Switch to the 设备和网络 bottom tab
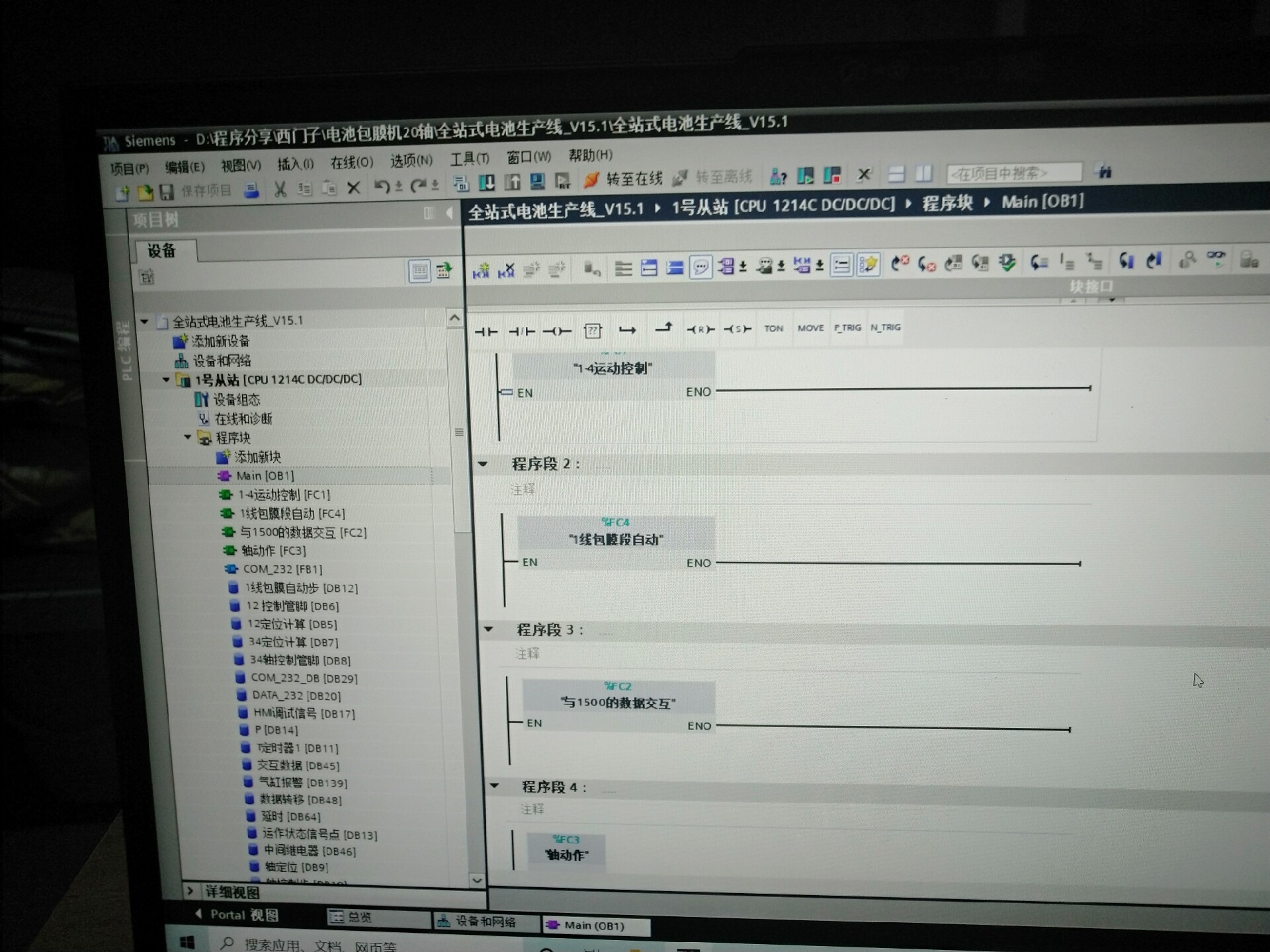The image size is (1270, 952). [485, 921]
